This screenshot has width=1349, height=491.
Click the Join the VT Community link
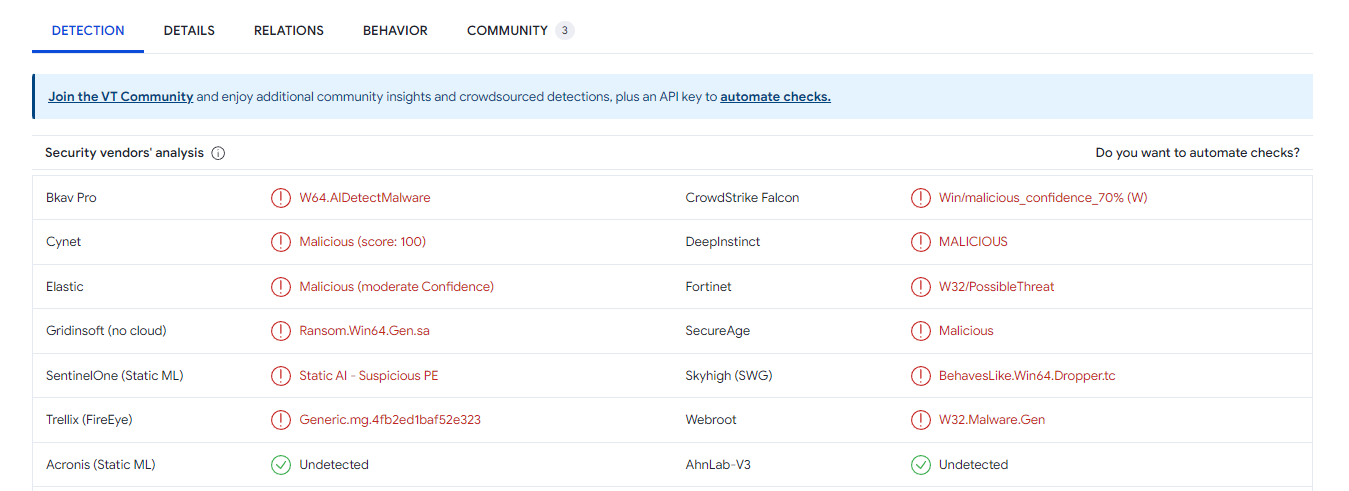click(x=120, y=97)
